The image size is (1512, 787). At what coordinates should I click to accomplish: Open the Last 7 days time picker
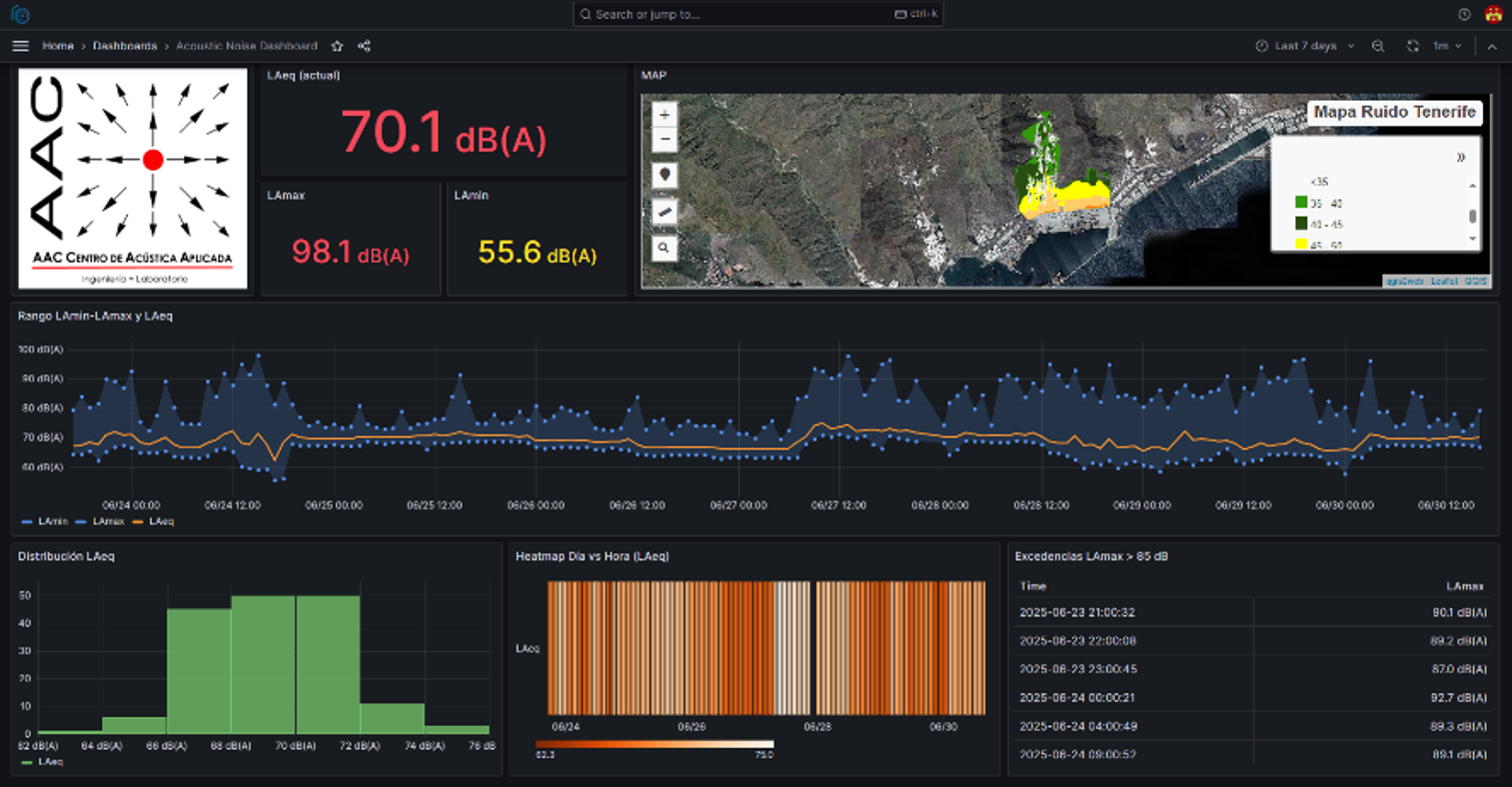(x=1305, y=46)
